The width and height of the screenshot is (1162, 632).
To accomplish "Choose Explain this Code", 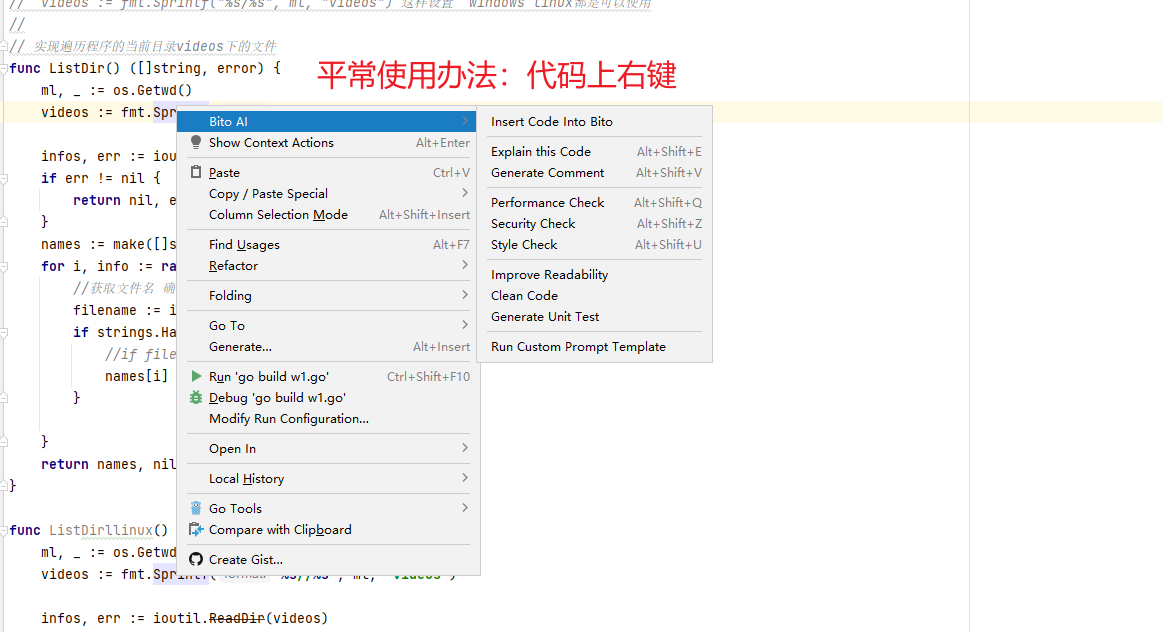I will [595, 151].
